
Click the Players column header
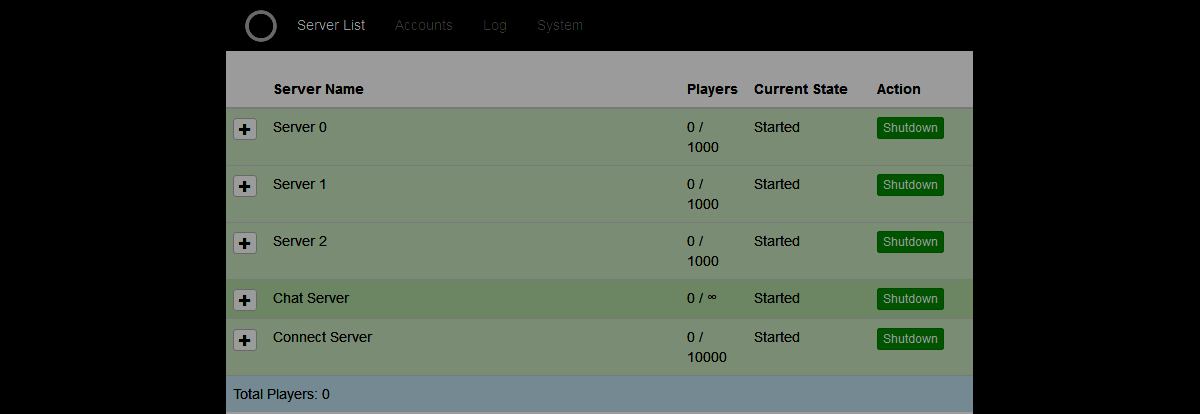(712, 89)
